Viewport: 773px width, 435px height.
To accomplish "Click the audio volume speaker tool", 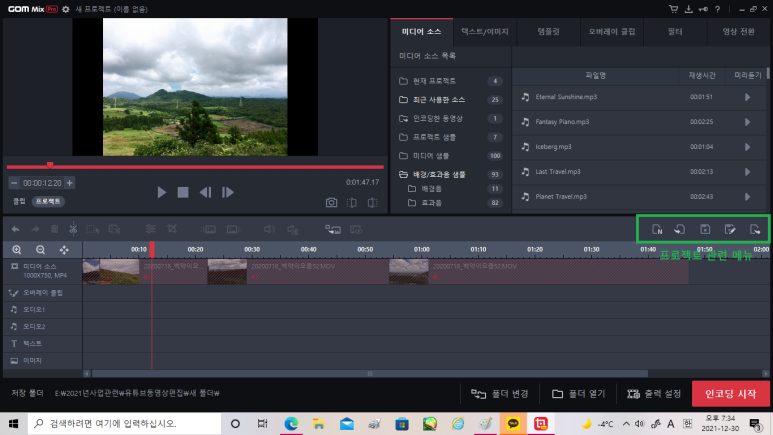I will coord(269,229).
